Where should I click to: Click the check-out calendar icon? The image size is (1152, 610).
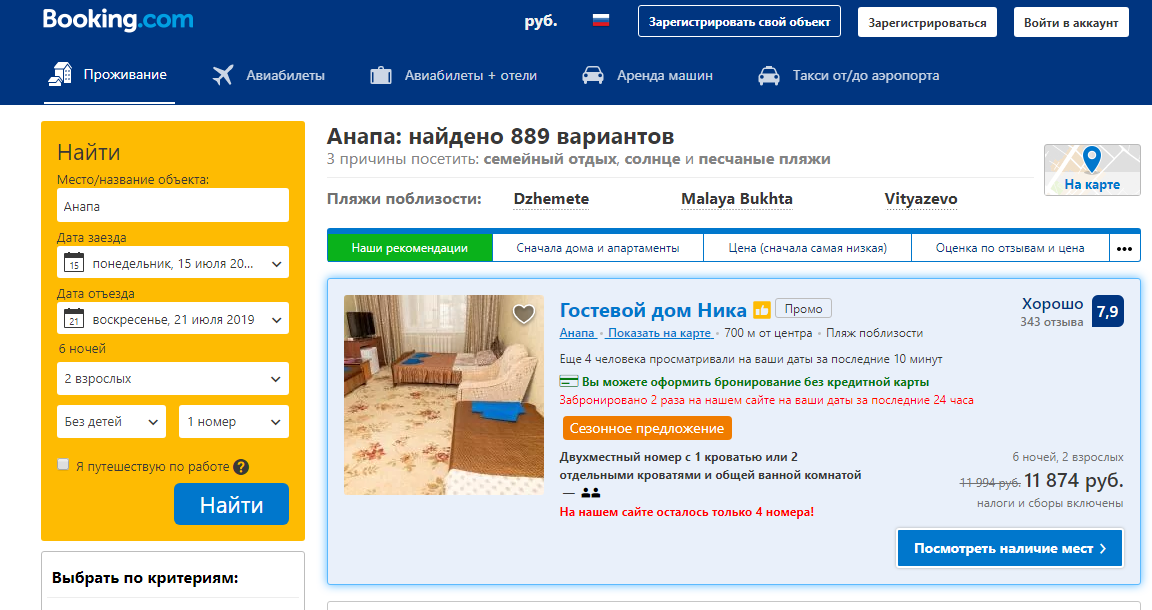point(73,318)
